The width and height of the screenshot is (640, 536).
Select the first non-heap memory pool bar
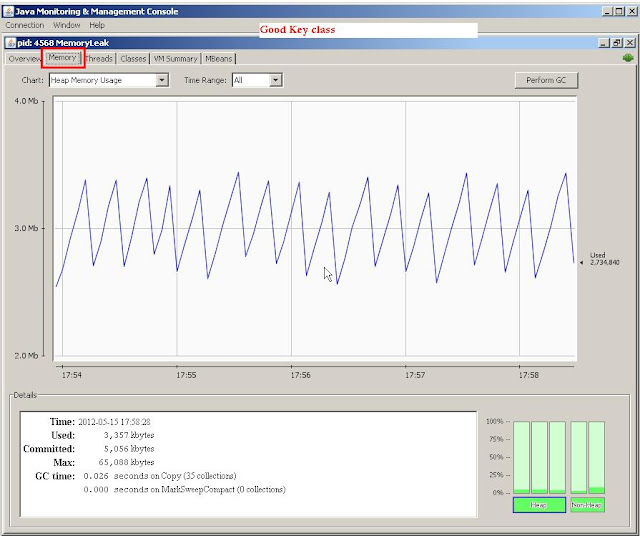pos(579,458)
